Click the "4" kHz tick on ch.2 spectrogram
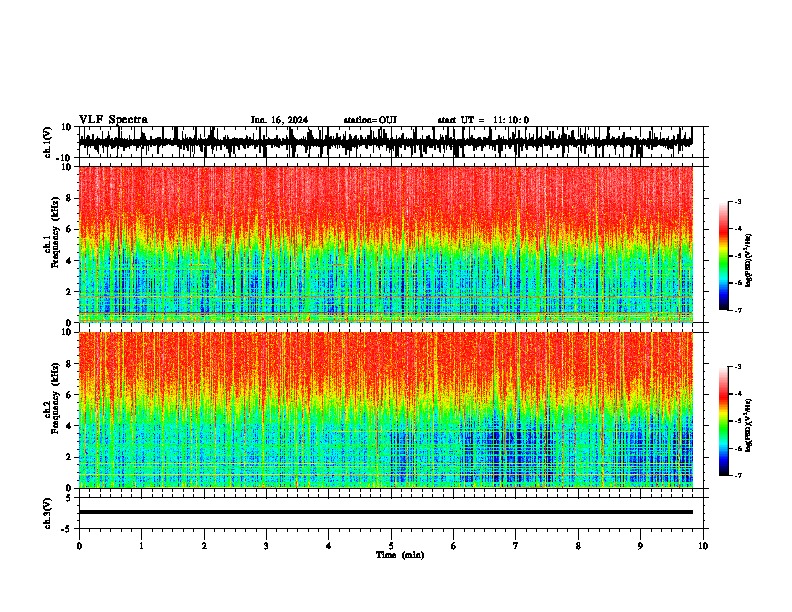This screenshot has width=792, height=612. 69,426
